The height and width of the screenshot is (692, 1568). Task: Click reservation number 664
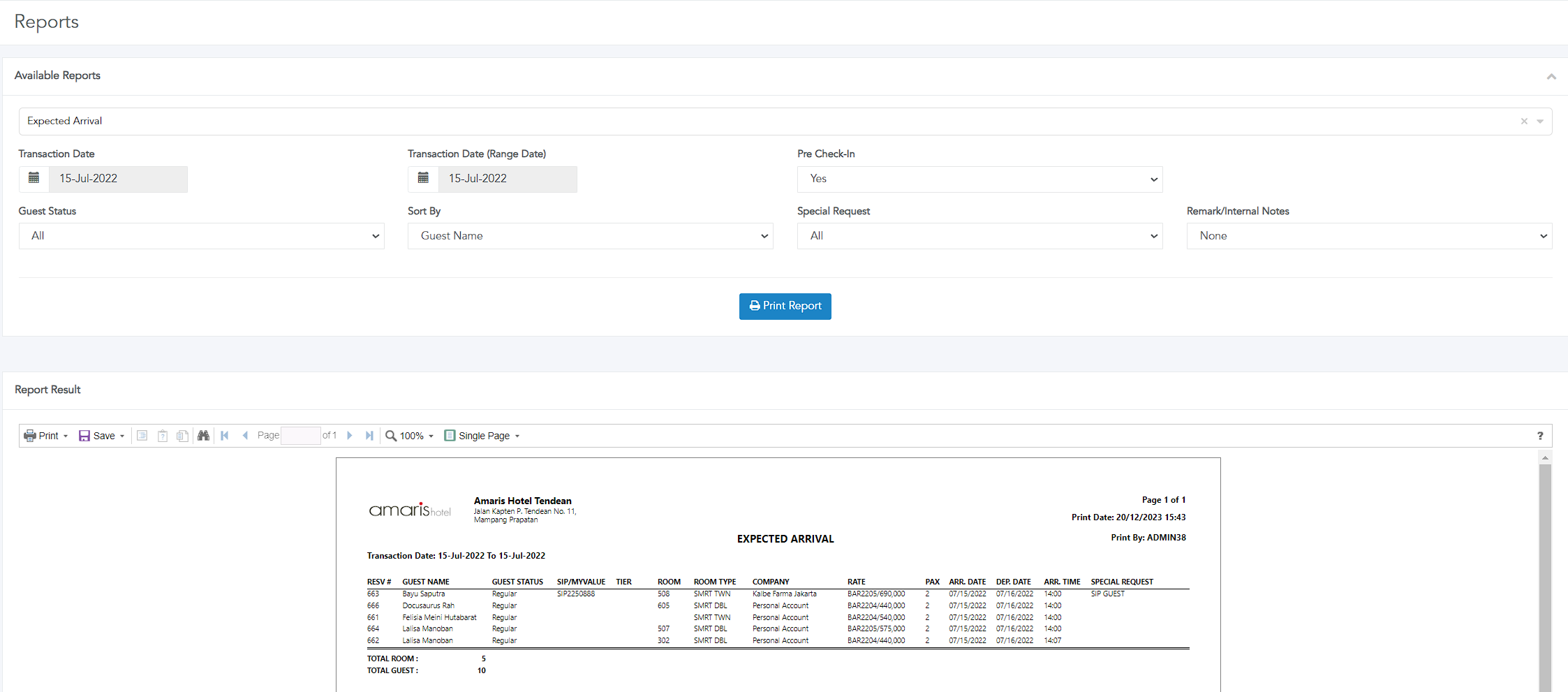click(x=373, y=629)
